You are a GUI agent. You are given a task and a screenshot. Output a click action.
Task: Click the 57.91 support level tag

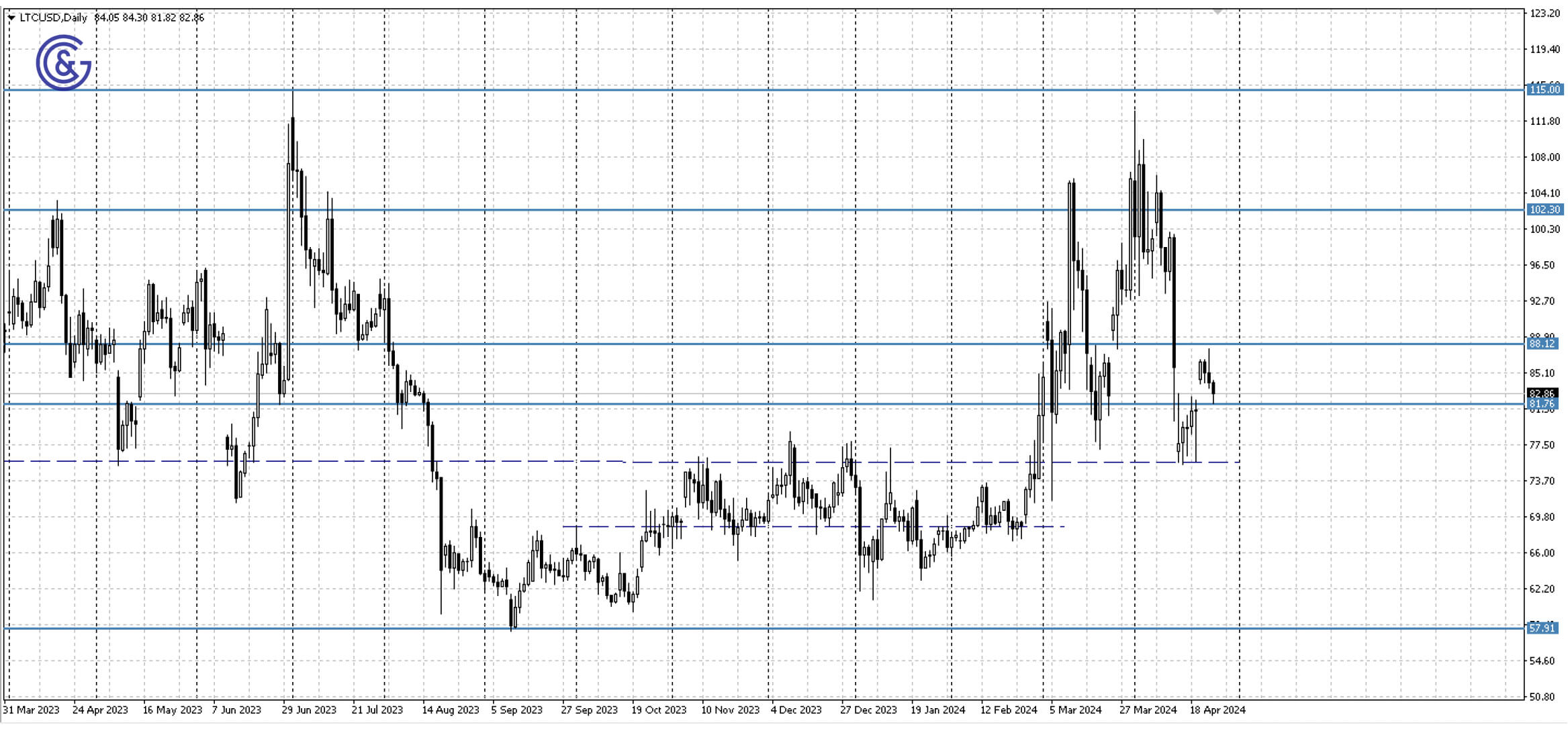coord(1542,628)
